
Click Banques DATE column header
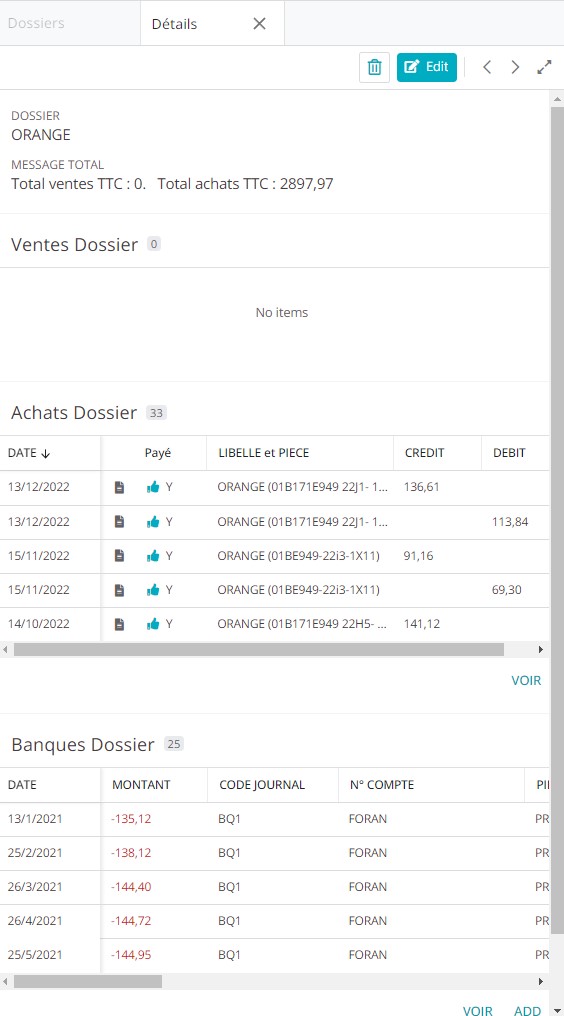point(50,785)
